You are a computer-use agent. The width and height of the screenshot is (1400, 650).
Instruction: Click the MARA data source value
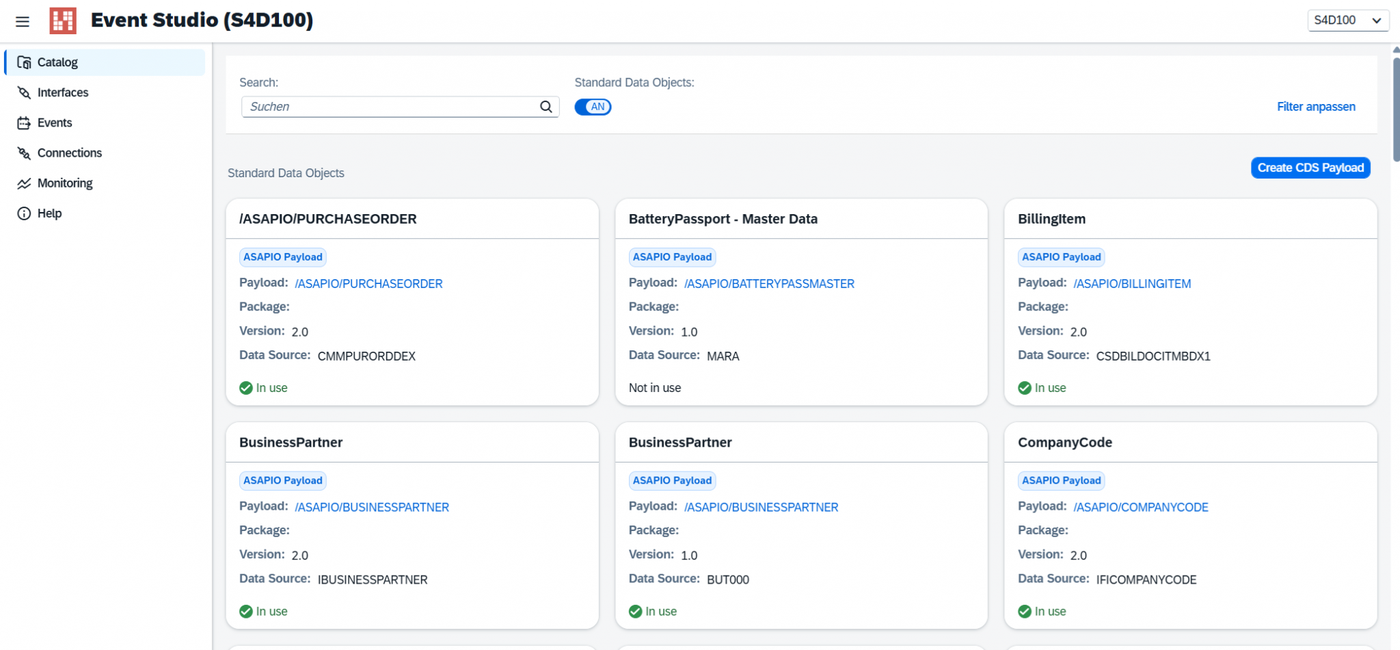[723, 356]
